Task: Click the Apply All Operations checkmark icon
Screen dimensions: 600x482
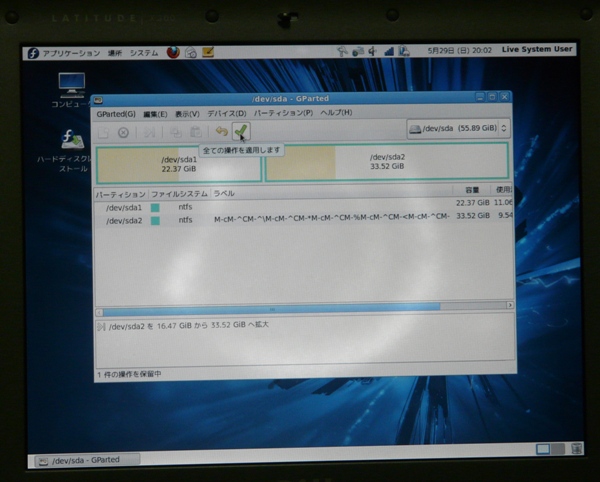Action: pyautogui.click(x=240, y=132)
